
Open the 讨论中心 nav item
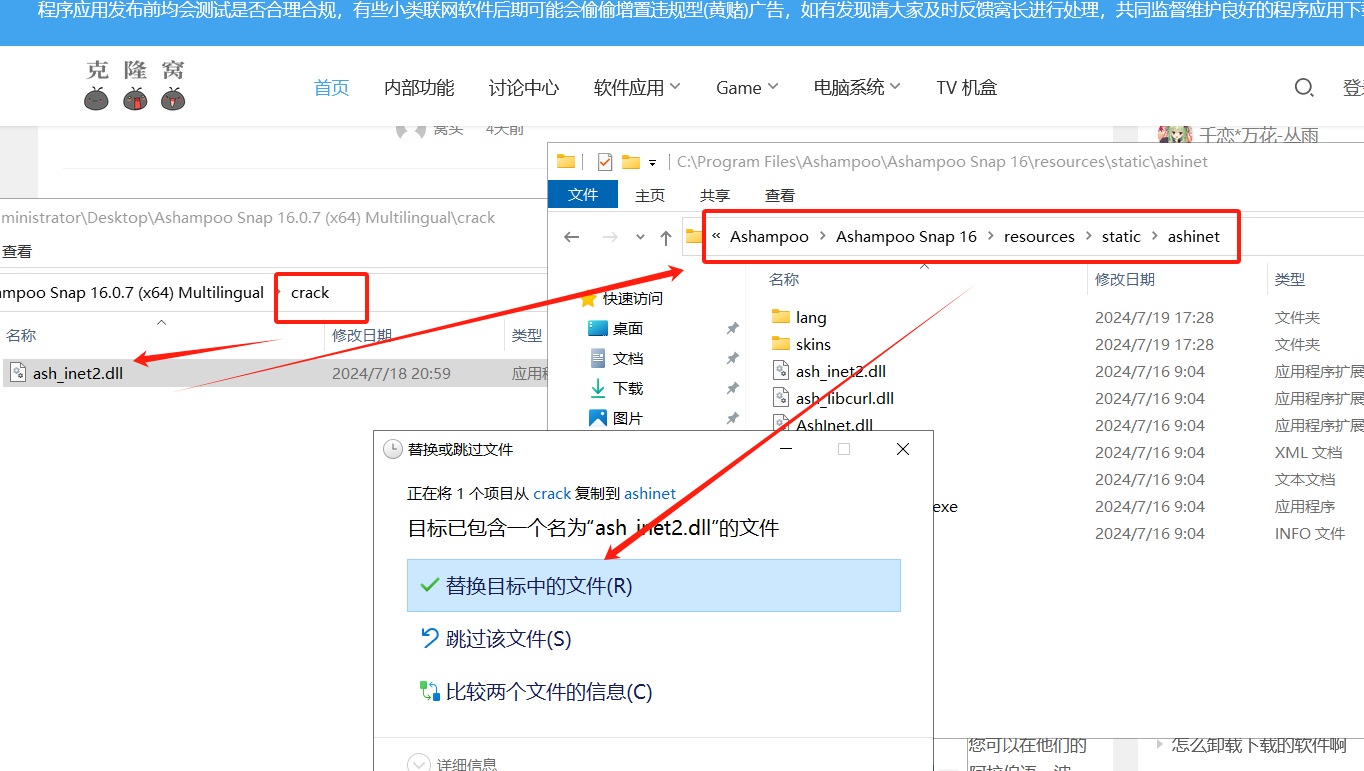(524, 88)
